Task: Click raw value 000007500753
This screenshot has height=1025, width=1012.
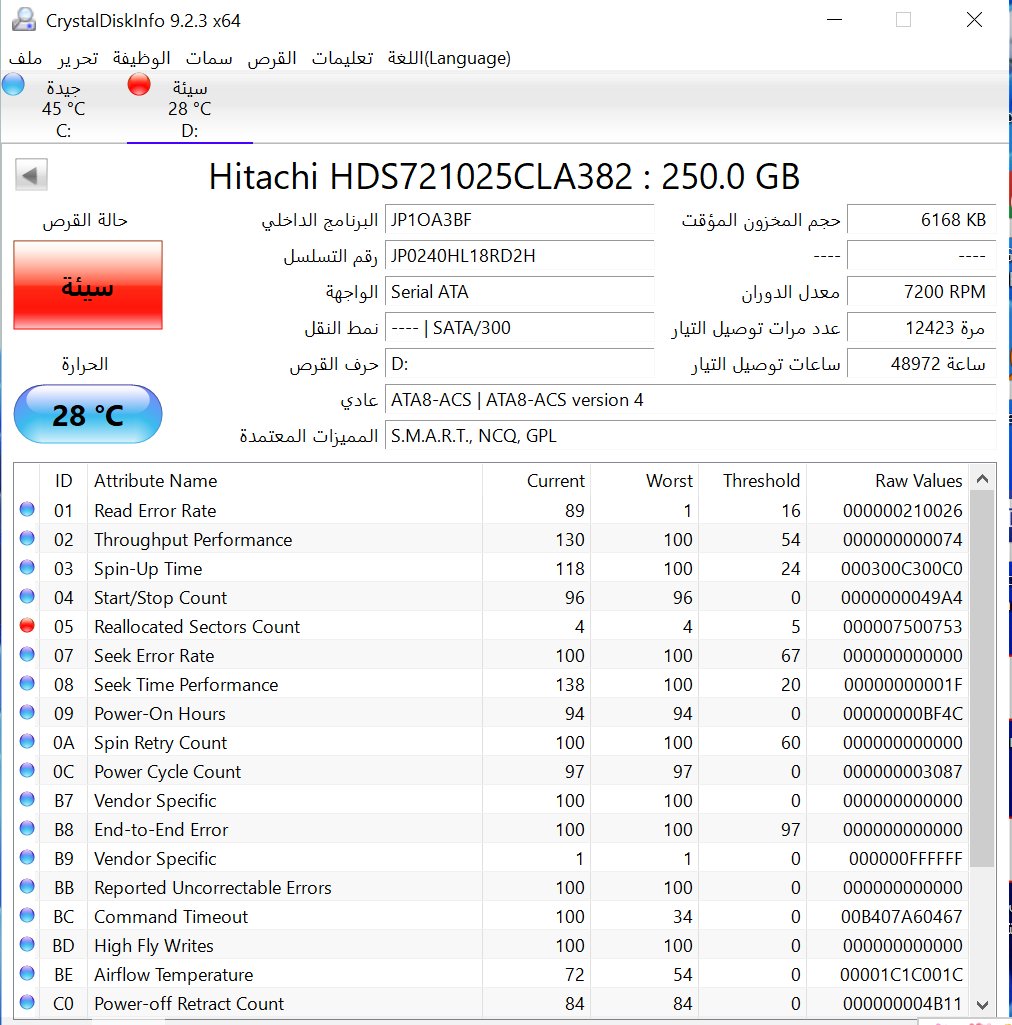Action: point(902,626)
